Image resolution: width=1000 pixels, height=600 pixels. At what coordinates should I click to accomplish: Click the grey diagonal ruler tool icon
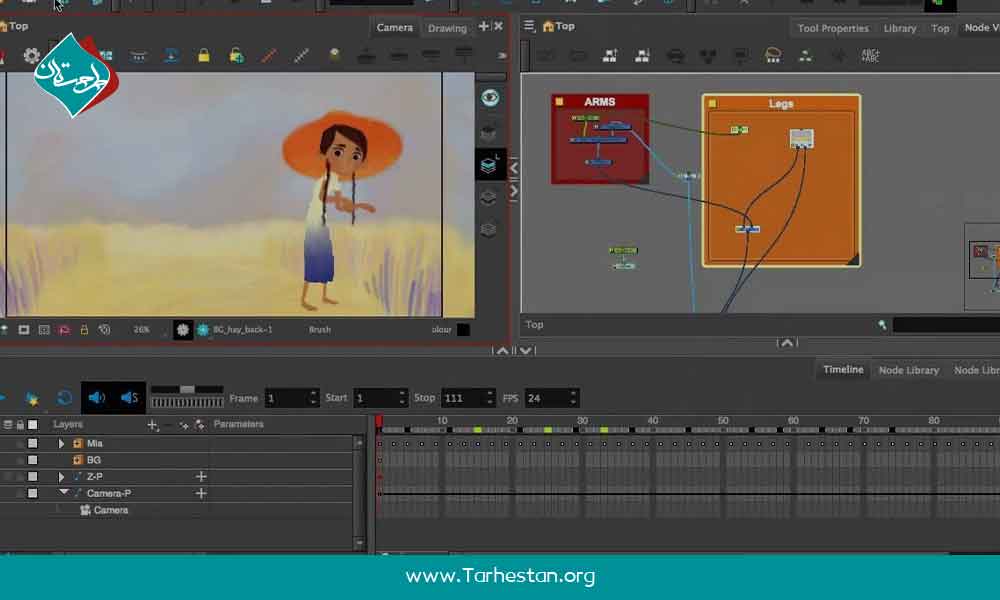[x=301, y=56]
